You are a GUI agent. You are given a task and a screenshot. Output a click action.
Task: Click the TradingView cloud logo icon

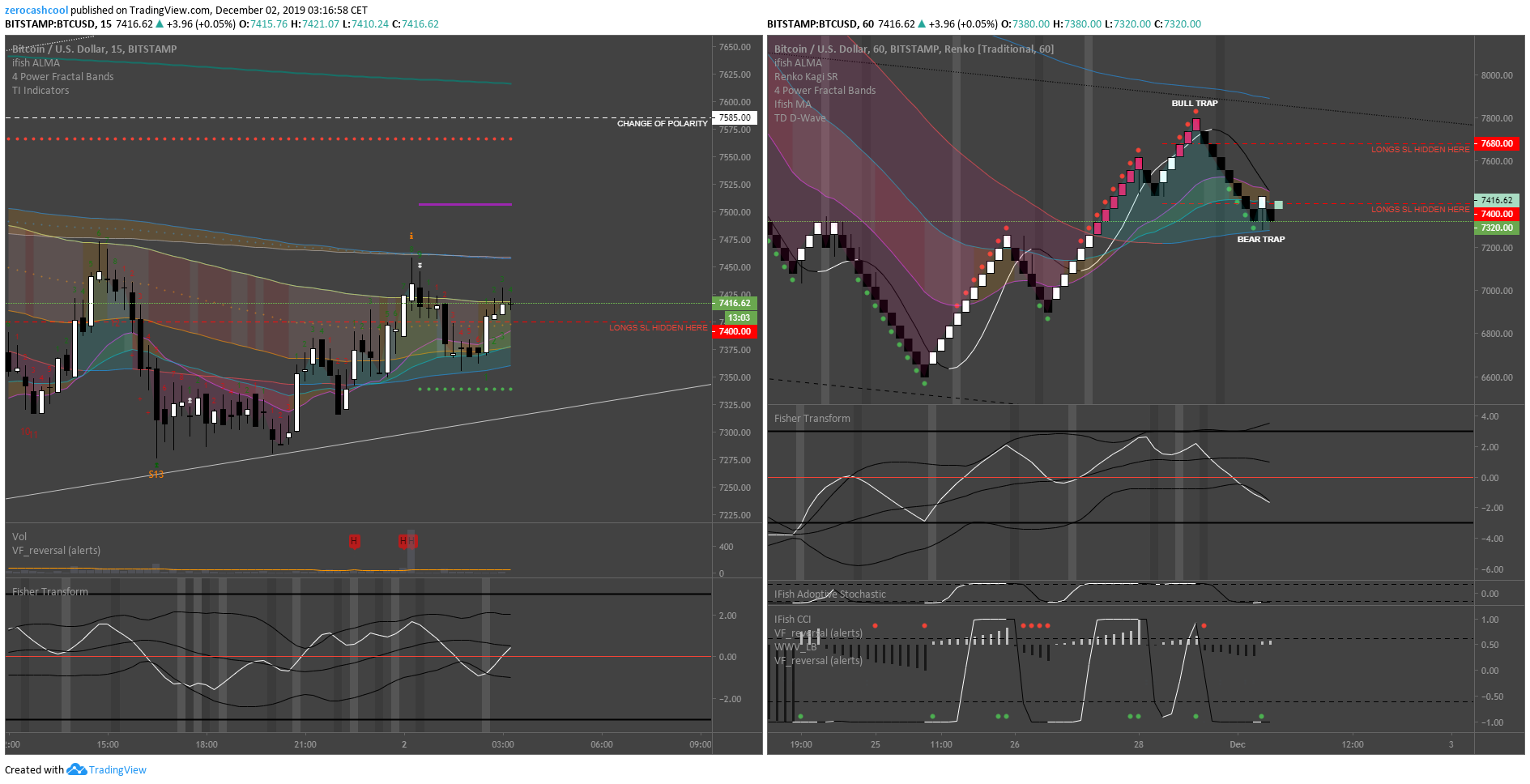pos(77,769)
